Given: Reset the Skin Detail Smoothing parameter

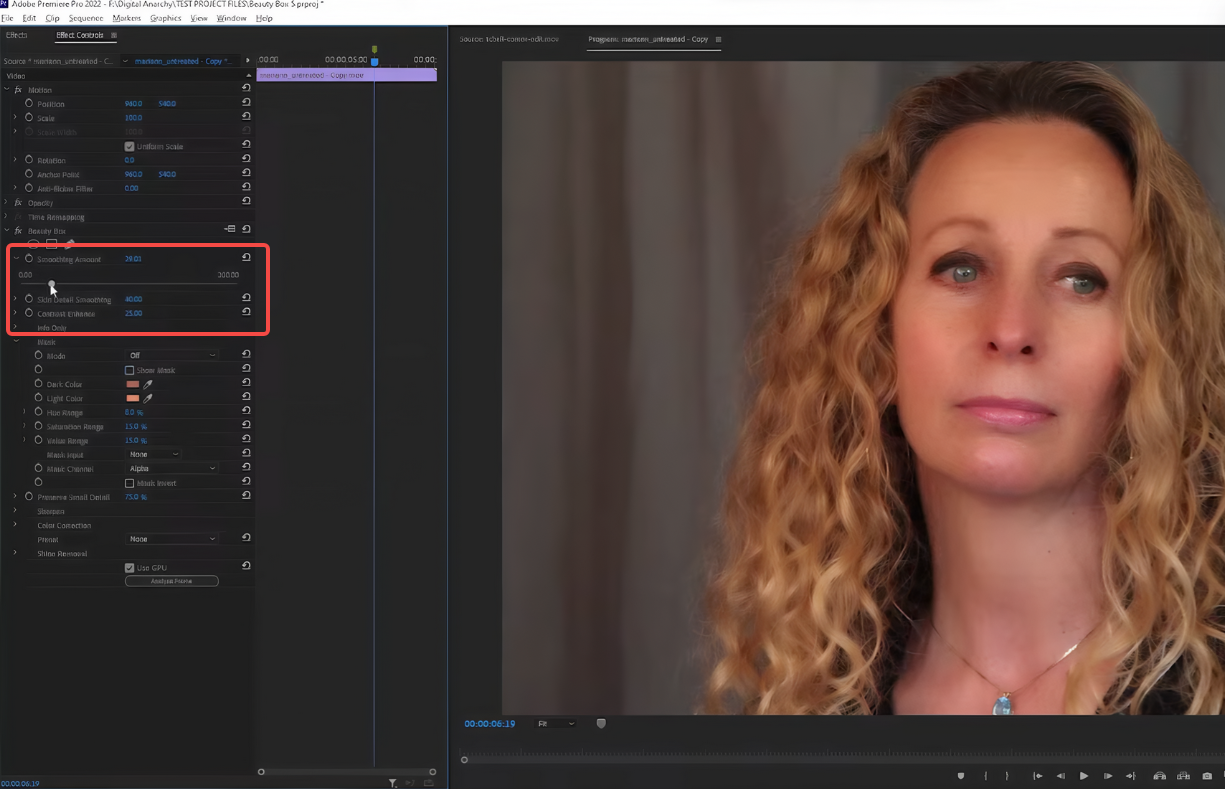Looking at the screenshot, I should (x=246, y=298).
